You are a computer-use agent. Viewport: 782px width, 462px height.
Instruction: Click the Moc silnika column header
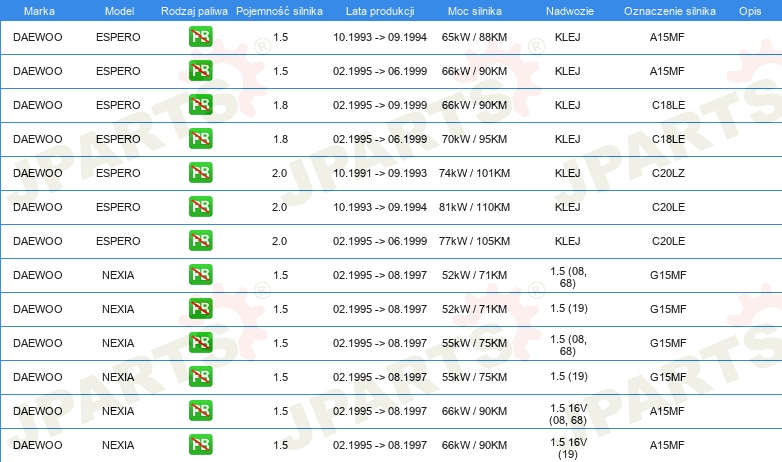pyautogui.click(x=474, y=11)
